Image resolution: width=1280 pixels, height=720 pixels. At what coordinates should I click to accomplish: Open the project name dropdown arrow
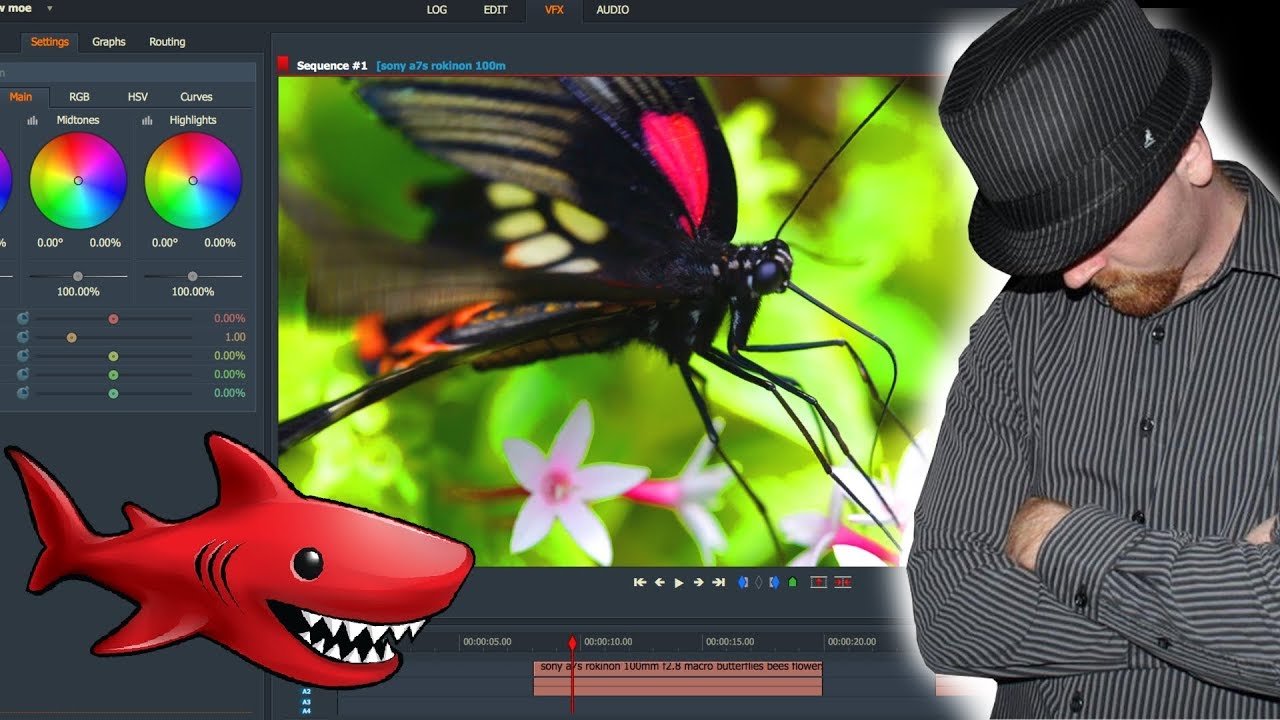(50, 8)
